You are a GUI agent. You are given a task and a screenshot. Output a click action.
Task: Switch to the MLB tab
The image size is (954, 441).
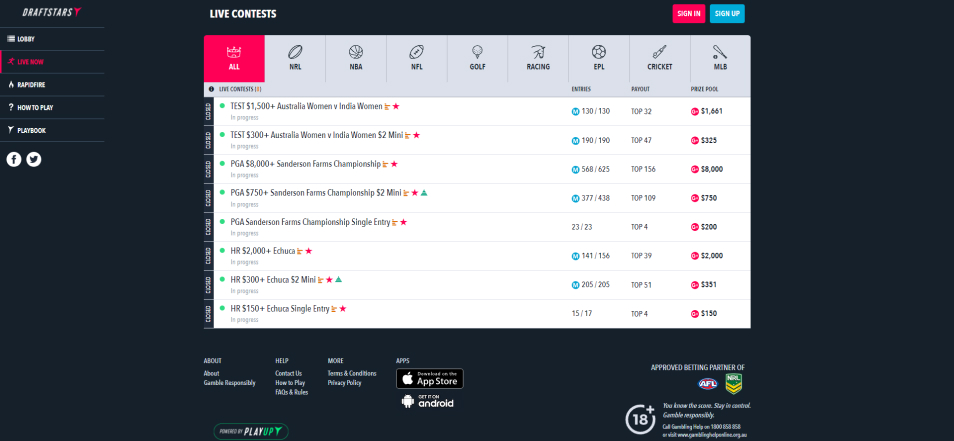click(x=720, y=58)
